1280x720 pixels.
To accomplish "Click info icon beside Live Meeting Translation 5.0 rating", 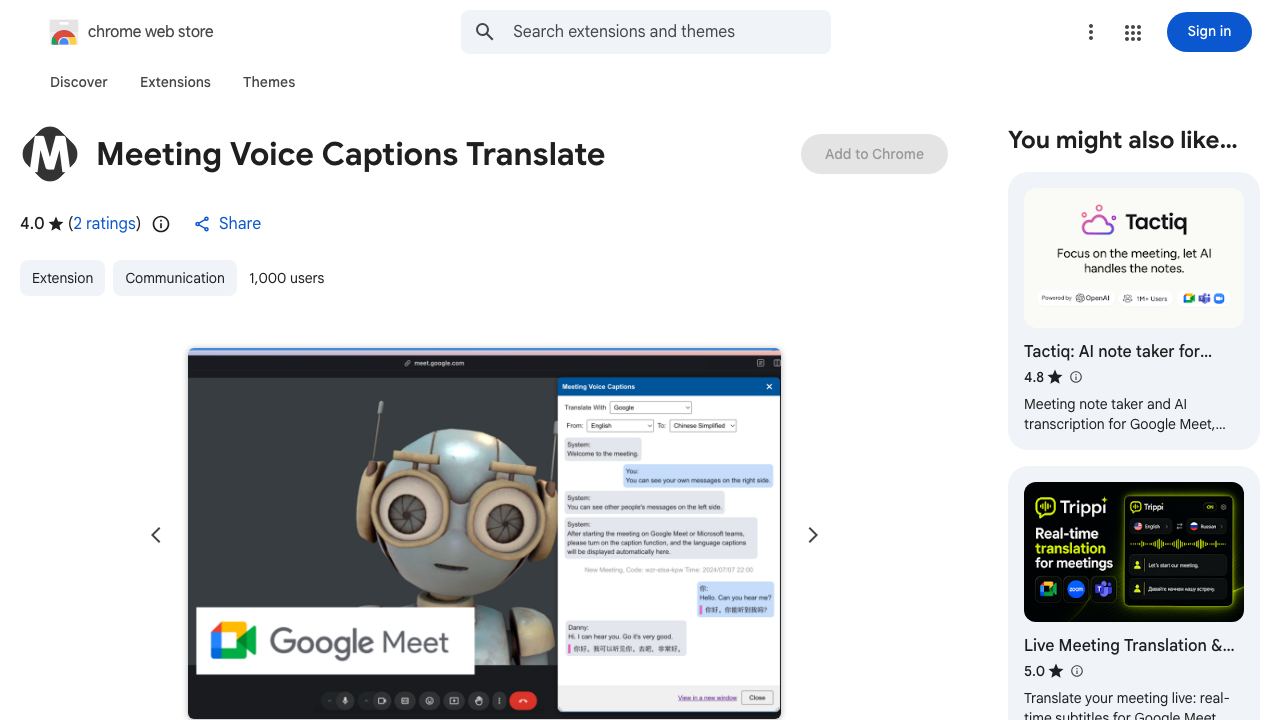I will [x=1076, y=671].
